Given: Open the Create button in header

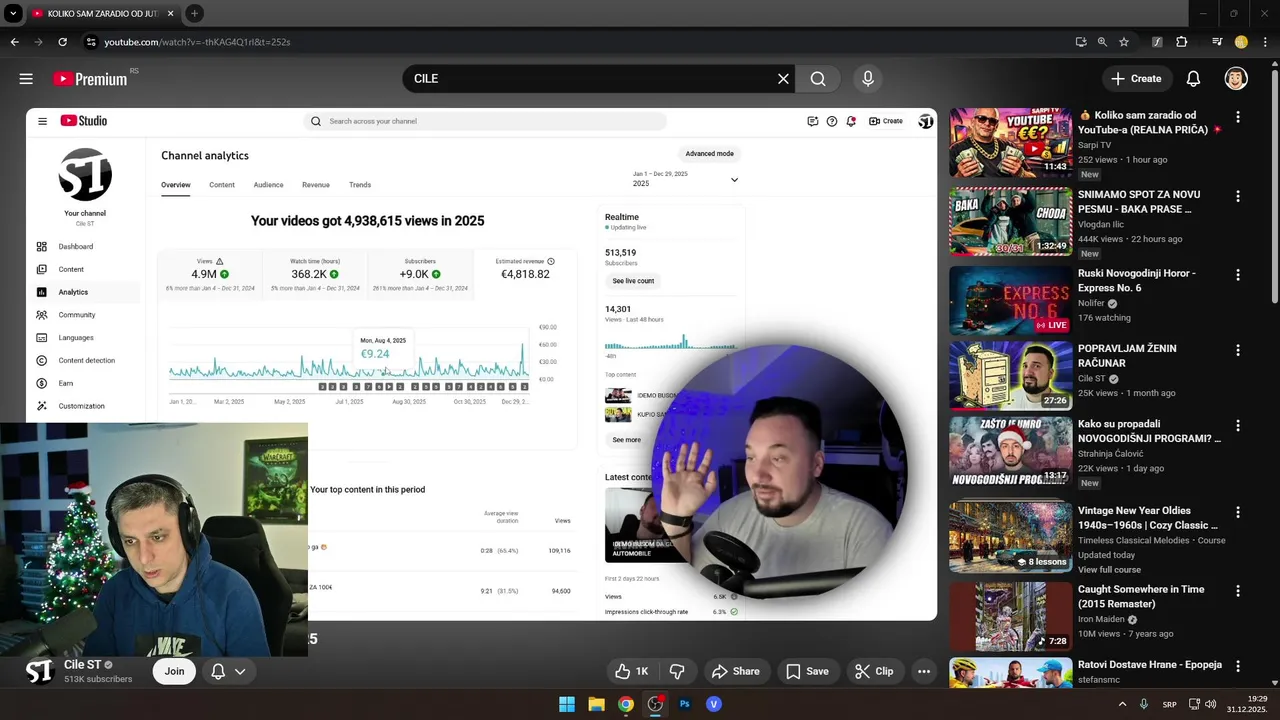Looking at the screenshot, I should [1137, 78].
